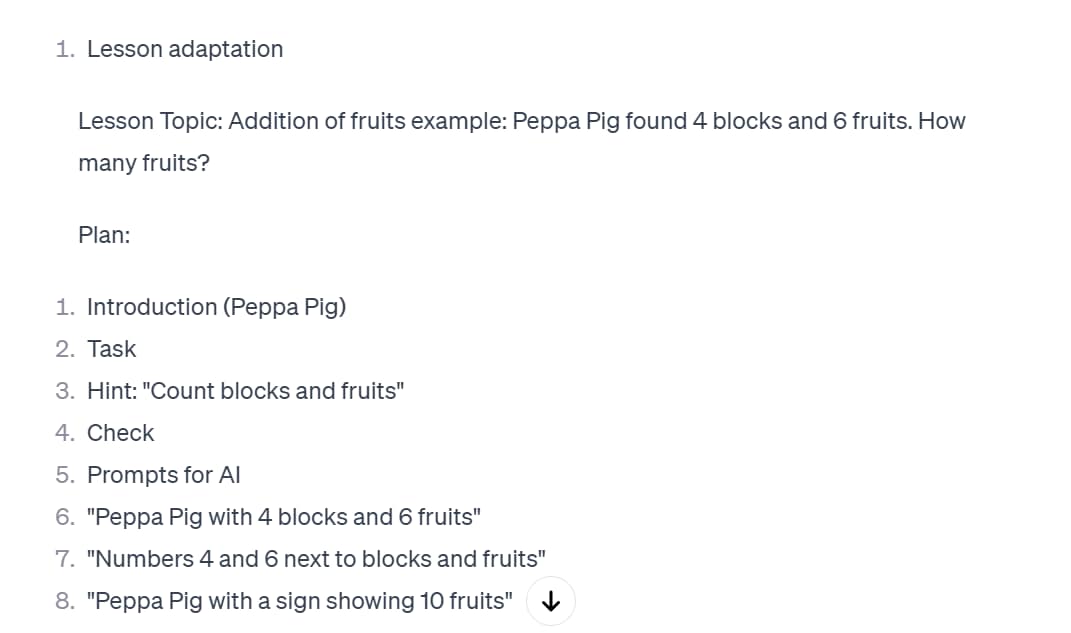Click 'Prompts for AI' list item
This screenshot has height=633, width=1071.
tap(164, 475)
